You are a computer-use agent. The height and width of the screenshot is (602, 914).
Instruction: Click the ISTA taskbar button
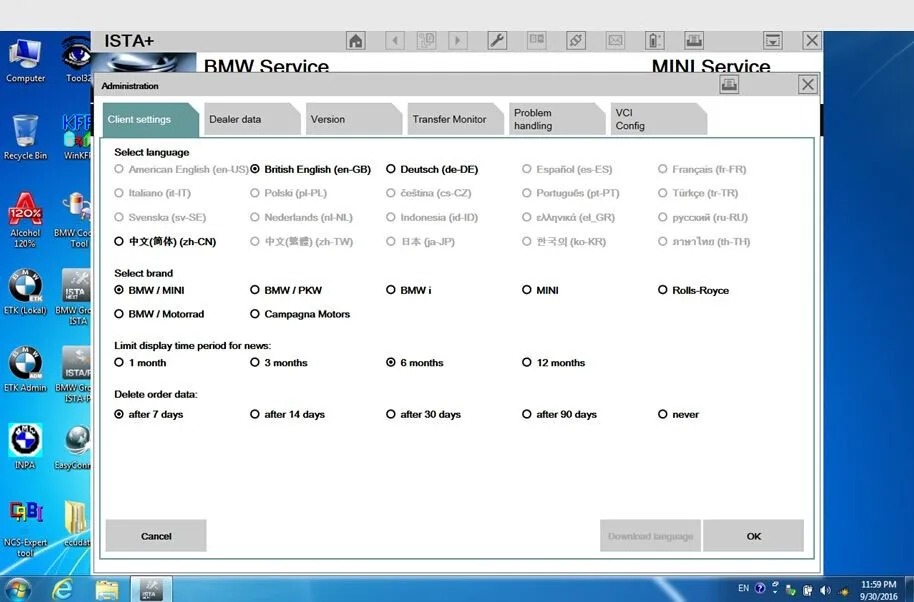tap(150, 589)
